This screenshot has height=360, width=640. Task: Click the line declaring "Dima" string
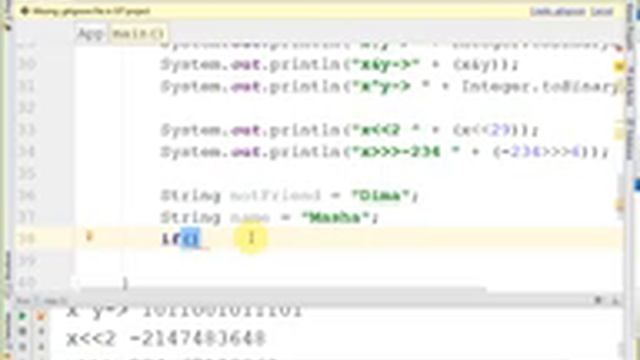tap(289, 196)
